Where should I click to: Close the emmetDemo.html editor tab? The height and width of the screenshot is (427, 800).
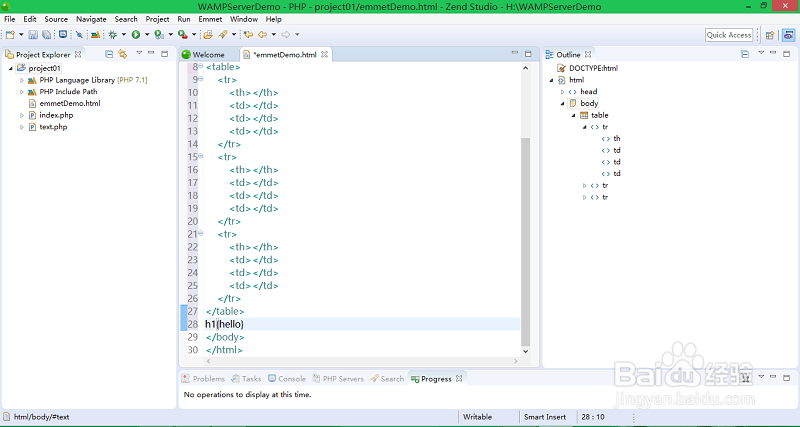[324, 54]
